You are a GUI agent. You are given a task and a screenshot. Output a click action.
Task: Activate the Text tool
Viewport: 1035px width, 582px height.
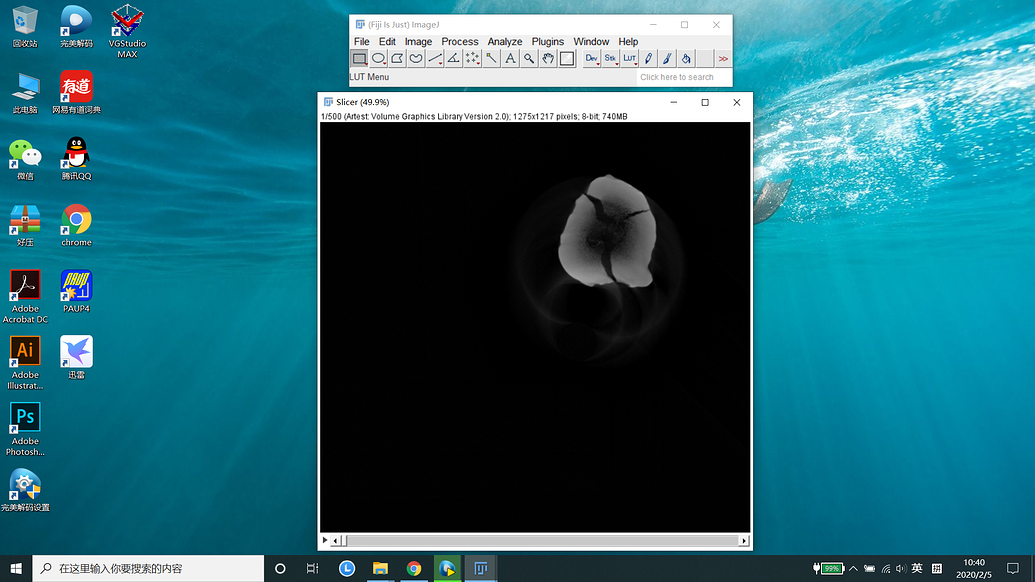(x=510, y=59)
